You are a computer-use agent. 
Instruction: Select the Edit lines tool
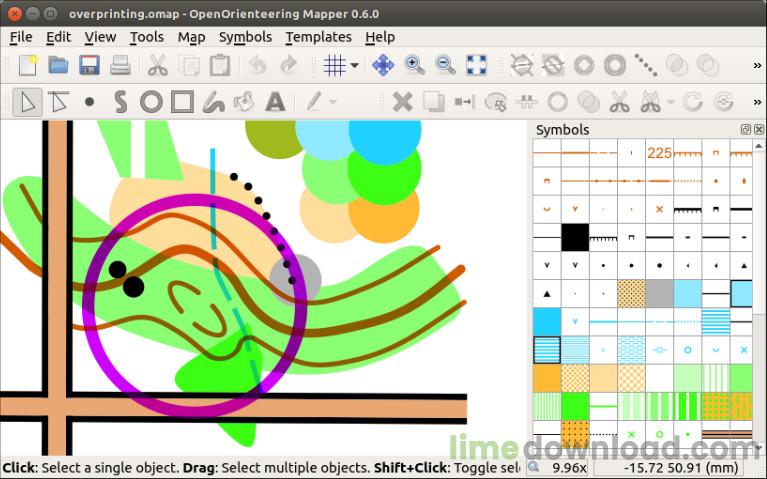pos(58,102)
